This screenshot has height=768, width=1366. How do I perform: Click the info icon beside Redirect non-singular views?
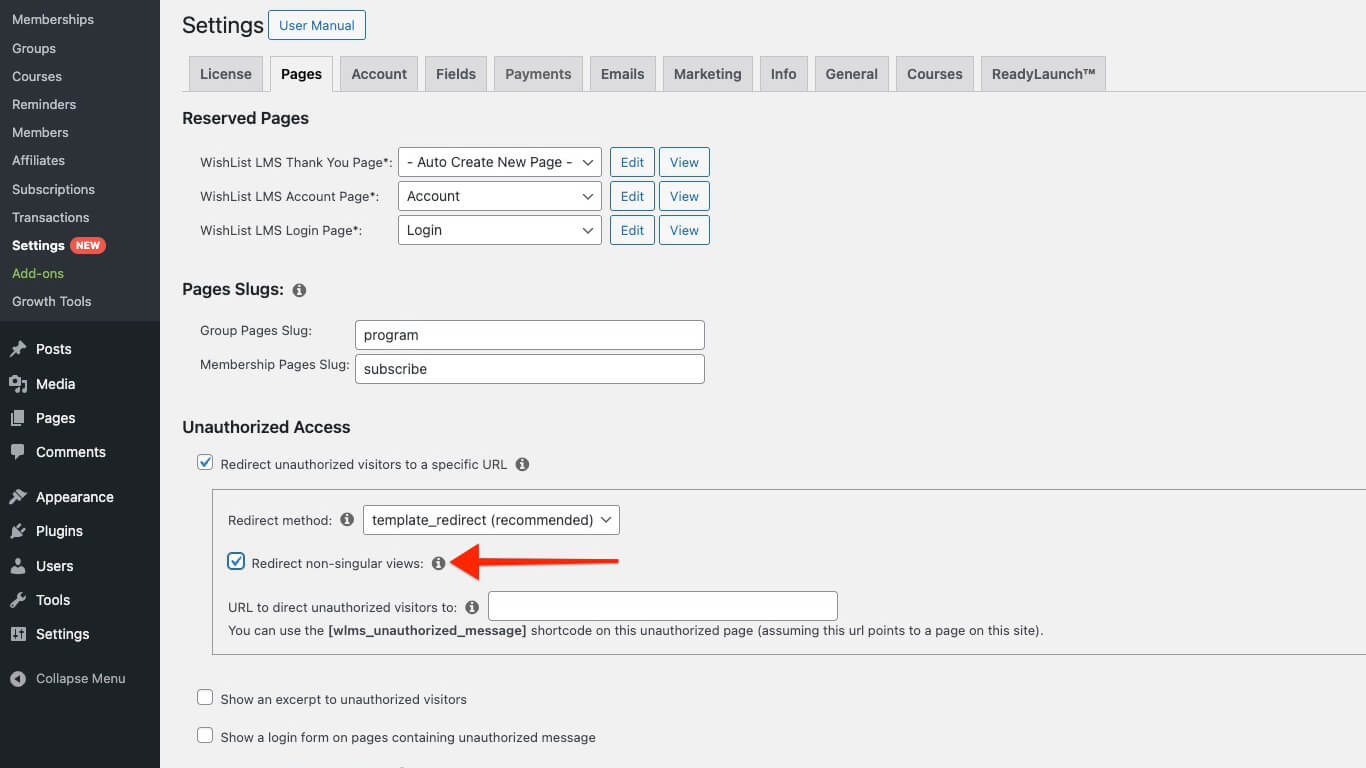tap(438, 563)
